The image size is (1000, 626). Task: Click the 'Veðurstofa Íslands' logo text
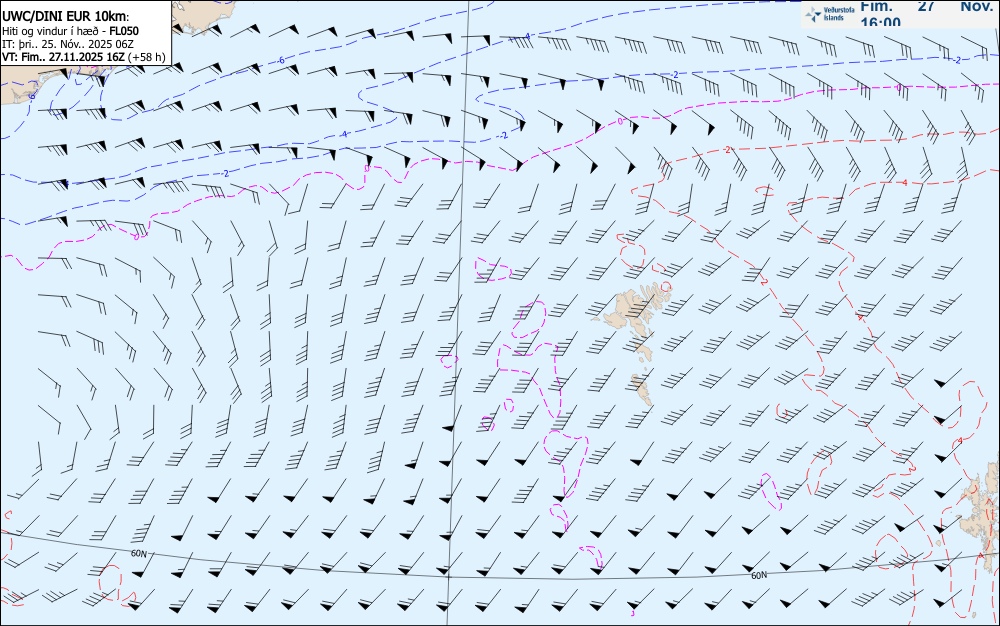point(839,14)
